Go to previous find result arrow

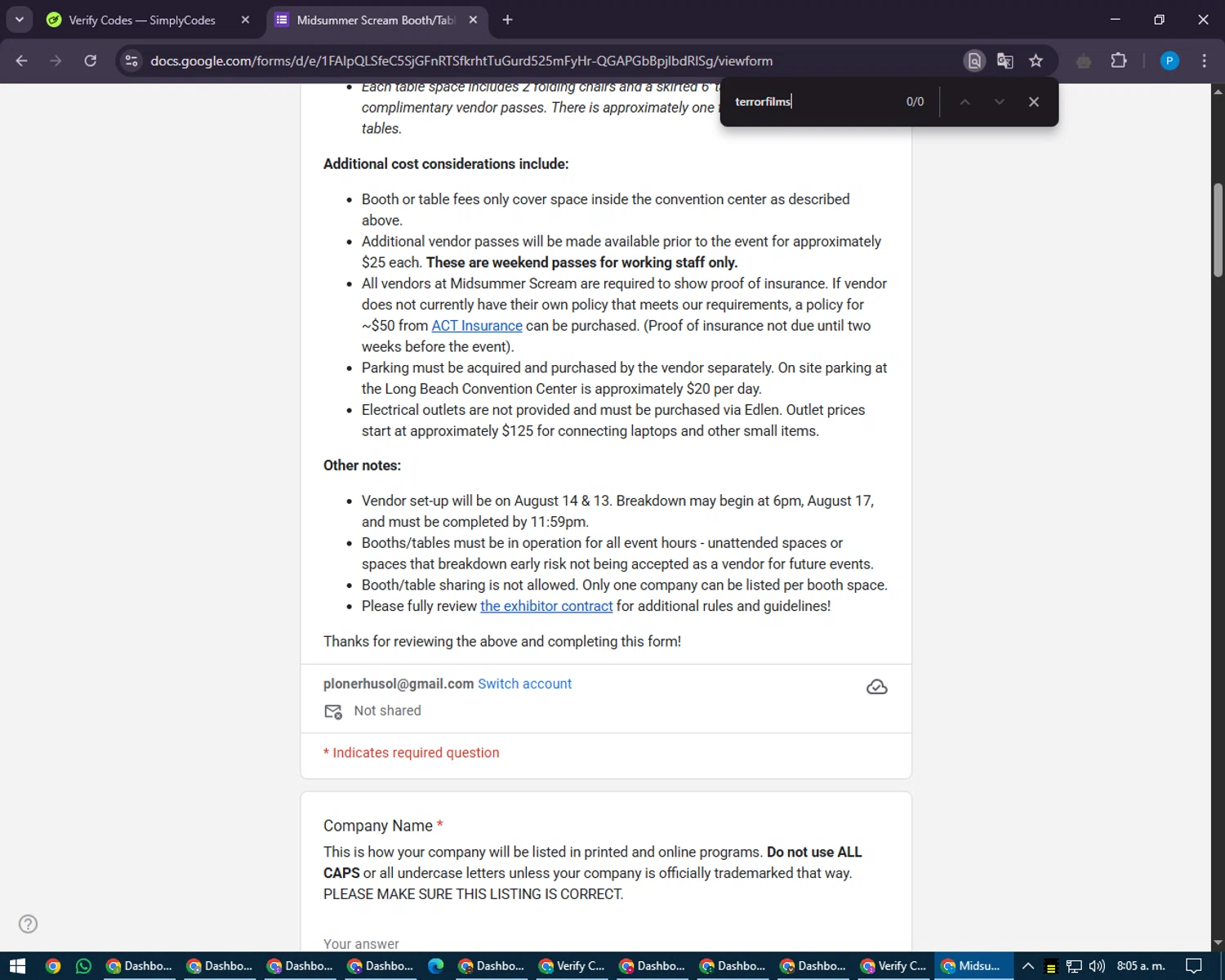(964, 101)
